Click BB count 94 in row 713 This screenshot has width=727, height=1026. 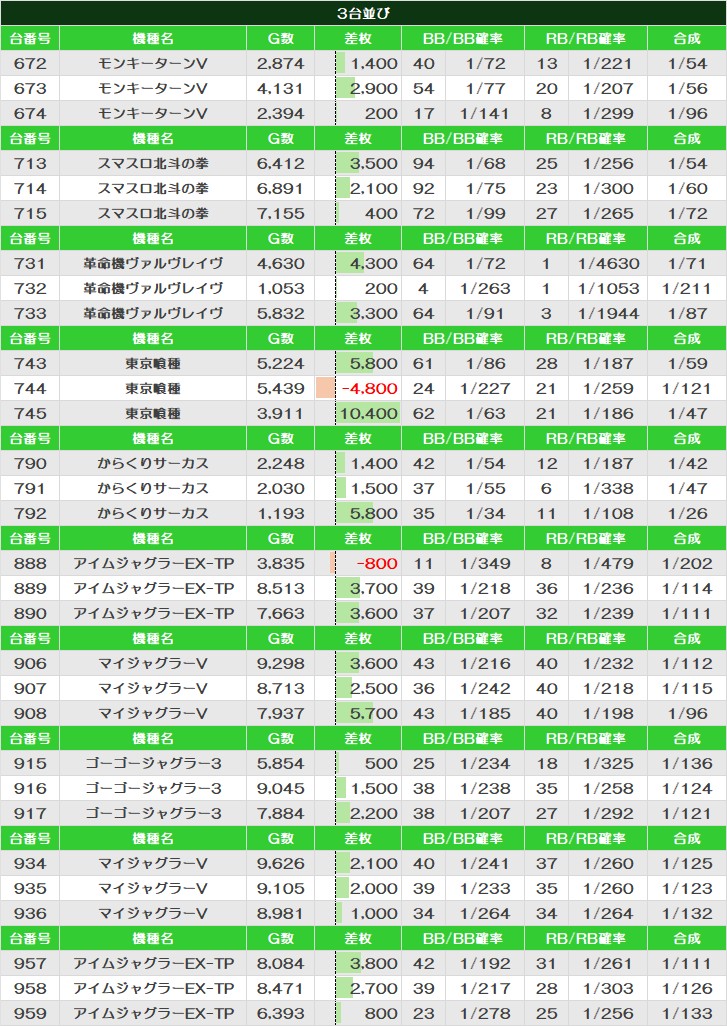click(x=423, y=164)
